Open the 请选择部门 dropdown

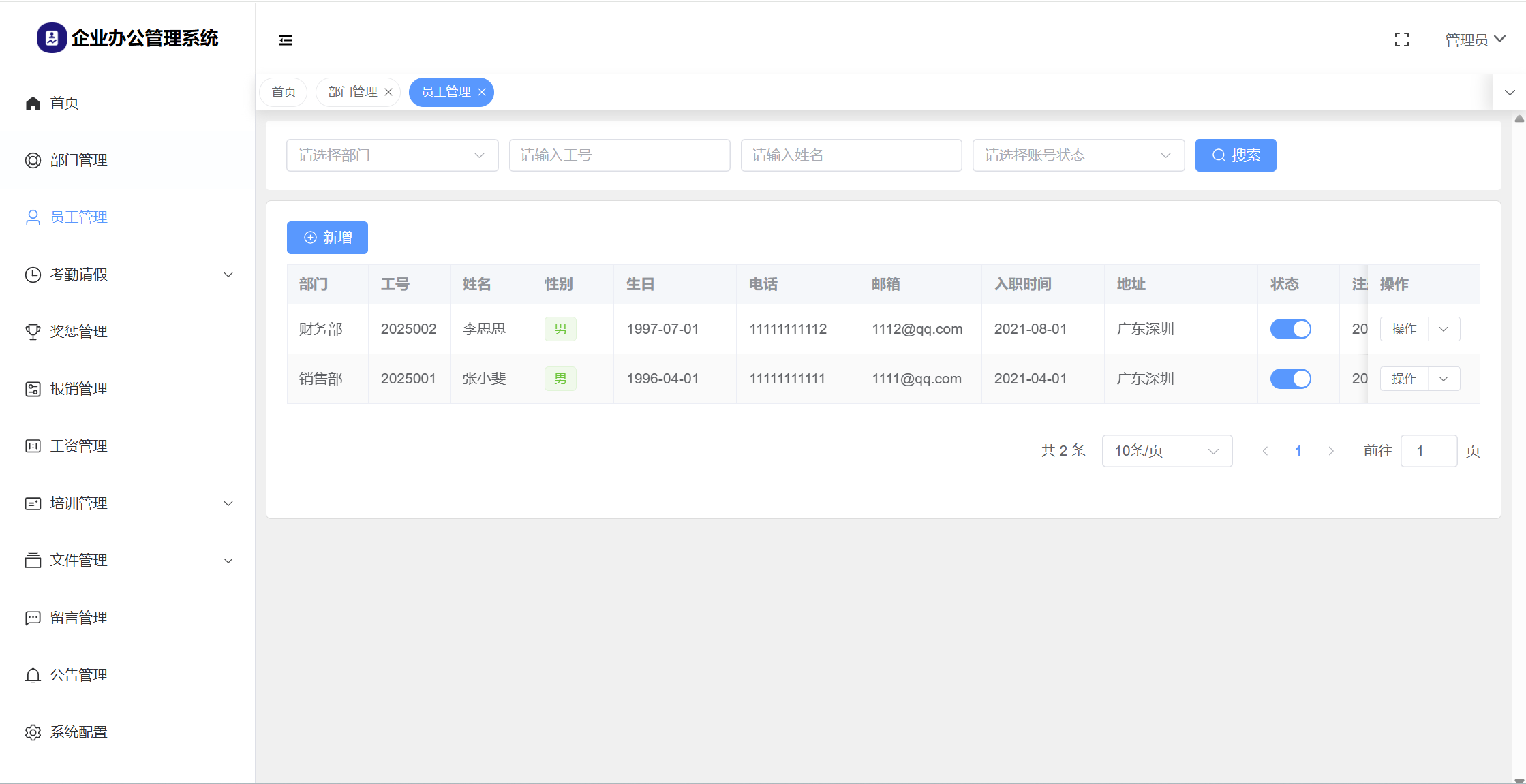[x=392, y=155]
